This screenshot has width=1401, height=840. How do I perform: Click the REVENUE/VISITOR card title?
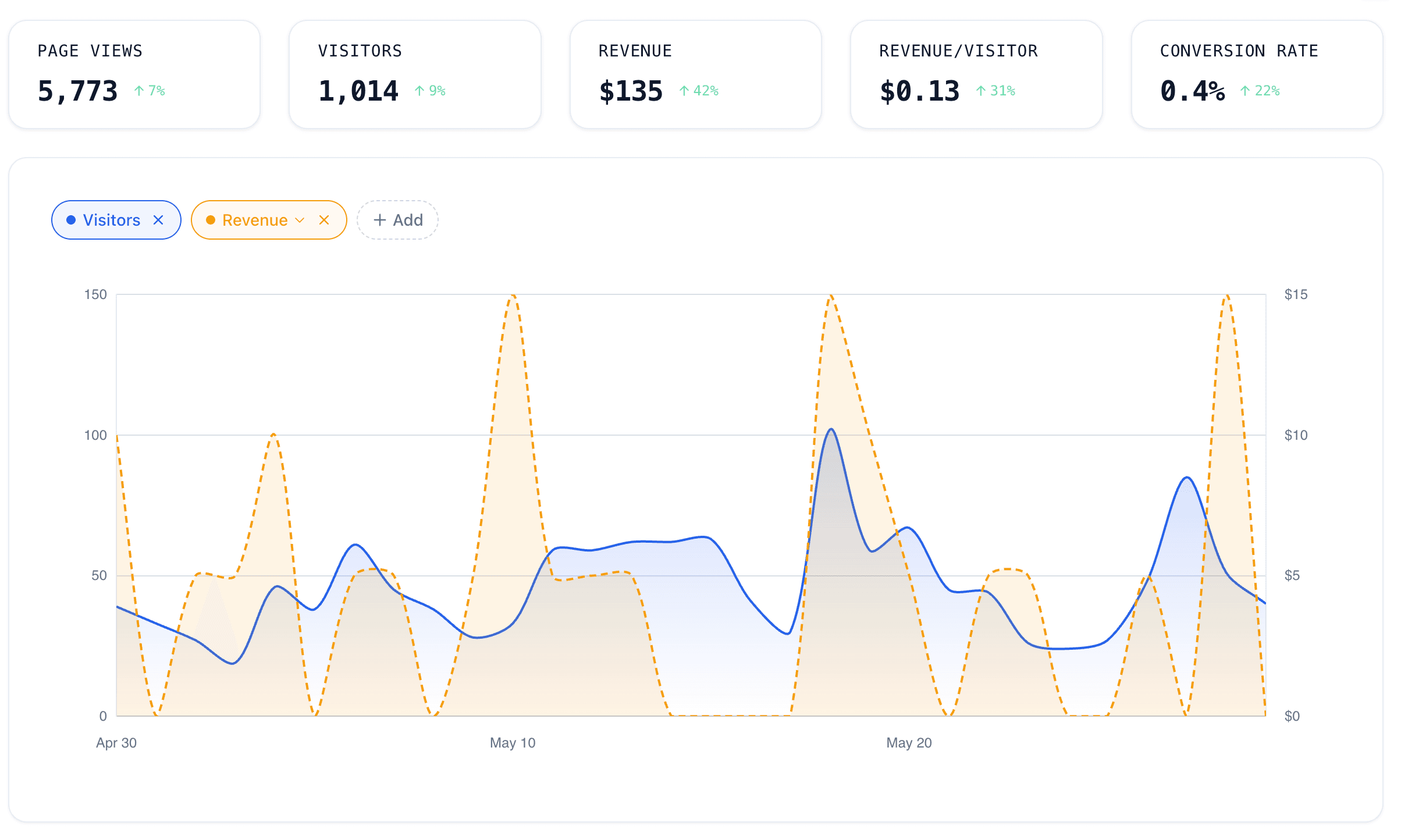958,51
